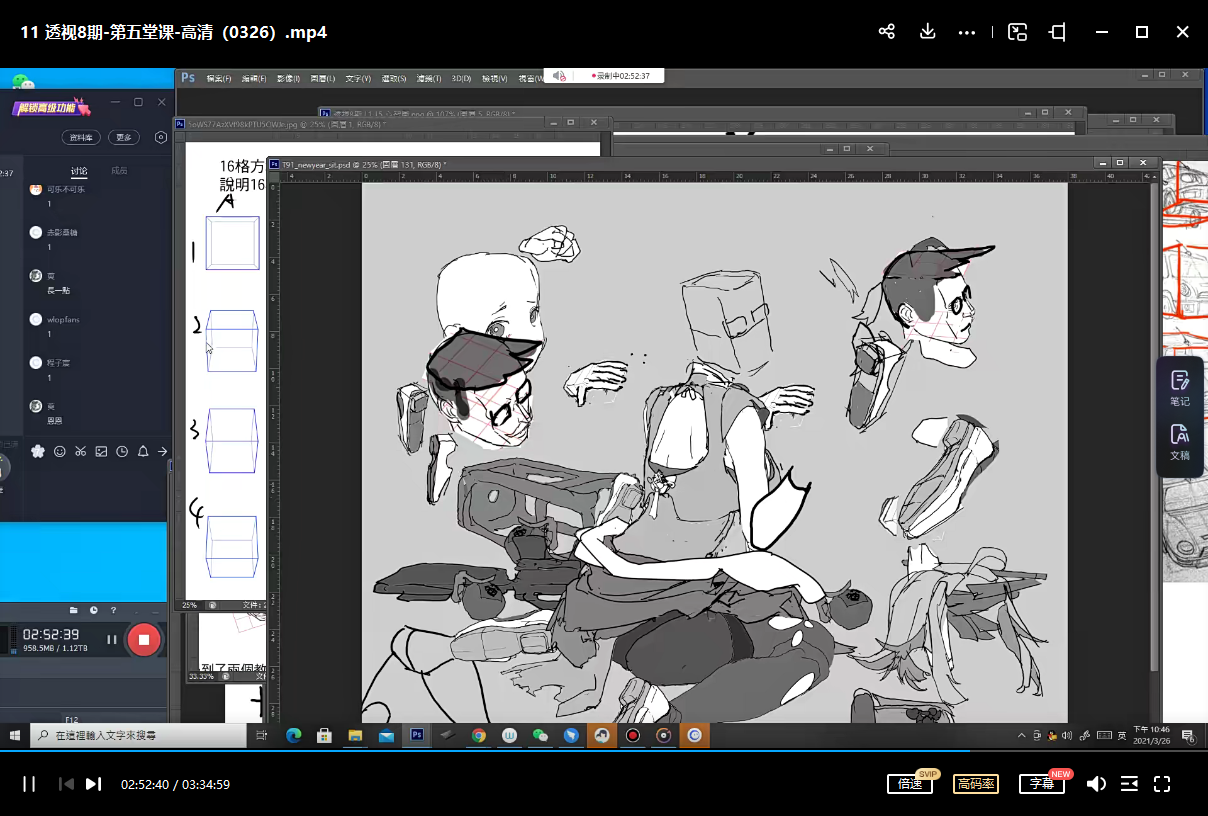Toggle the 字幕 subtitles option
1208x816 pixels.
point(1042,784)
